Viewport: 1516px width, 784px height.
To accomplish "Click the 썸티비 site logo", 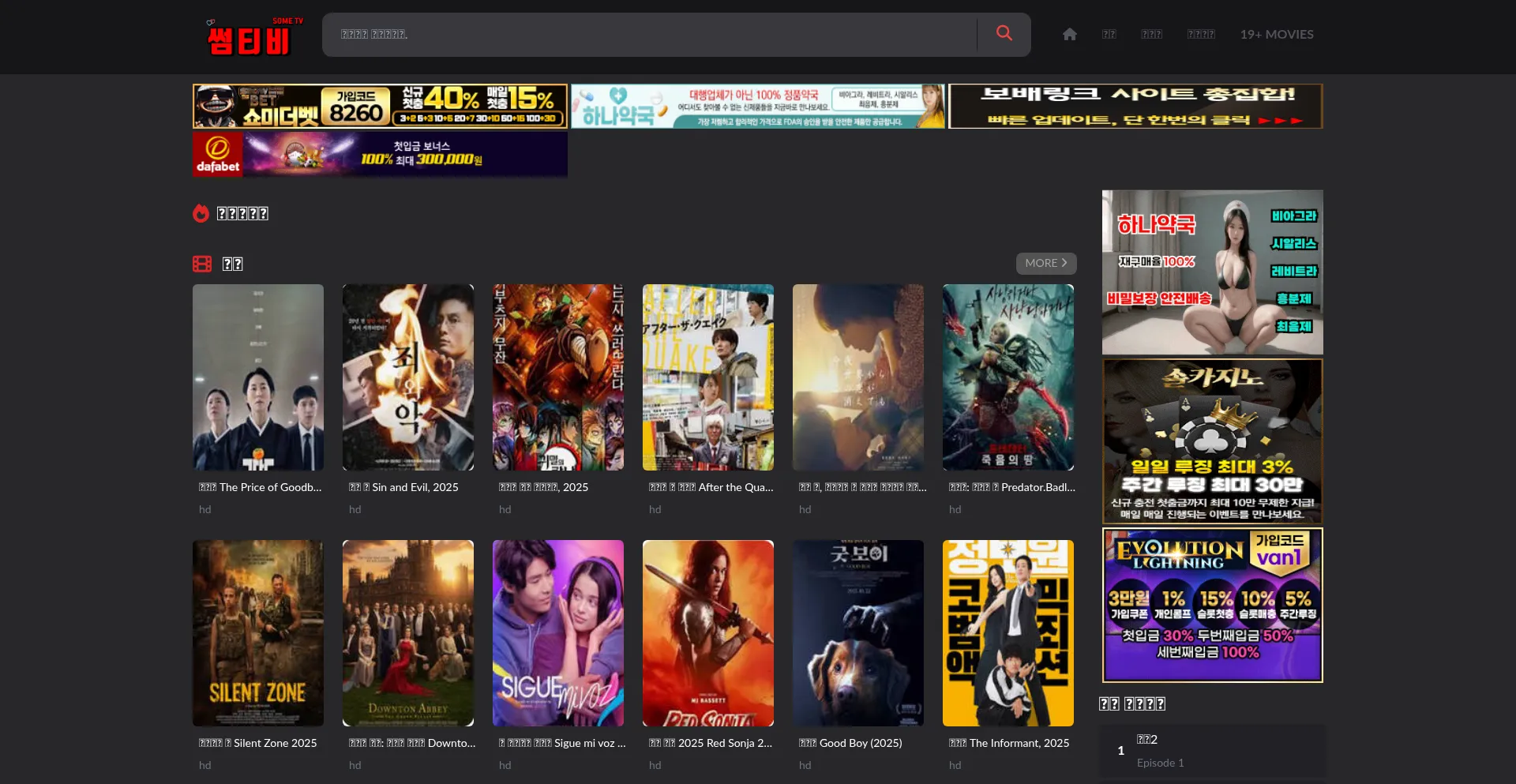I will click(x=251, y=36).
